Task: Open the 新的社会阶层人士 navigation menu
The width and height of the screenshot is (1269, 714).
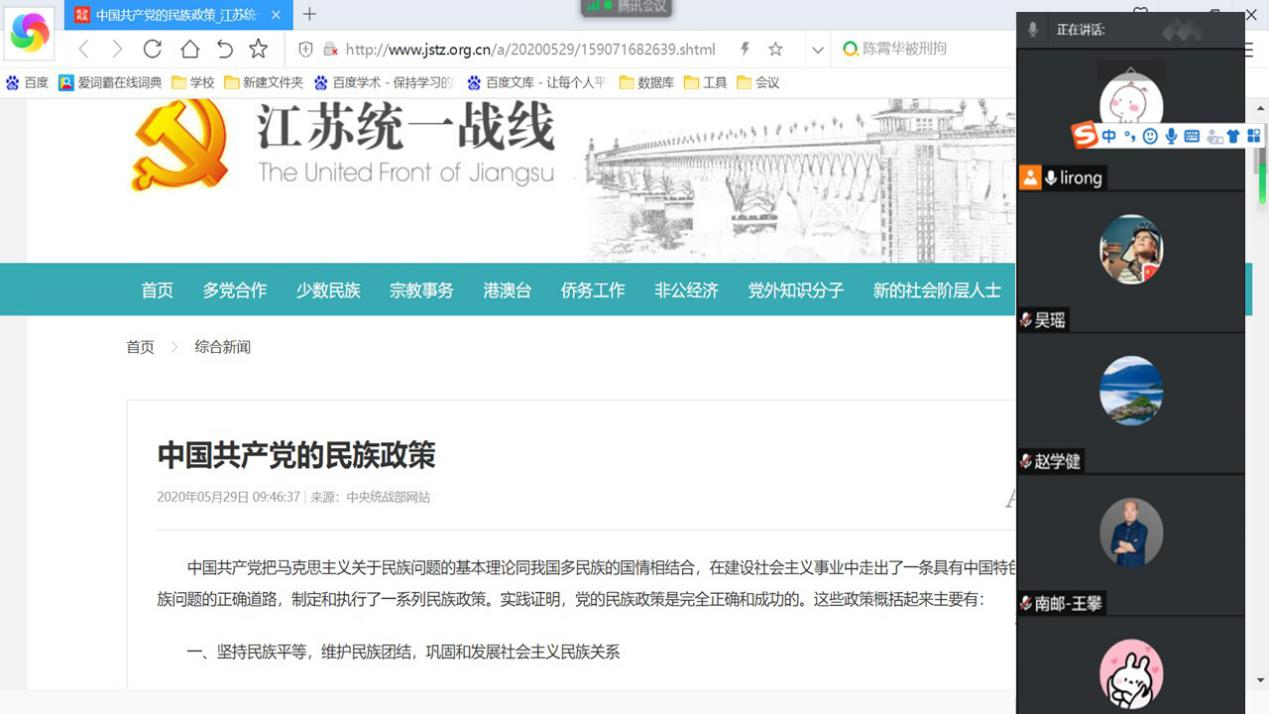Action: coord(937,290)
